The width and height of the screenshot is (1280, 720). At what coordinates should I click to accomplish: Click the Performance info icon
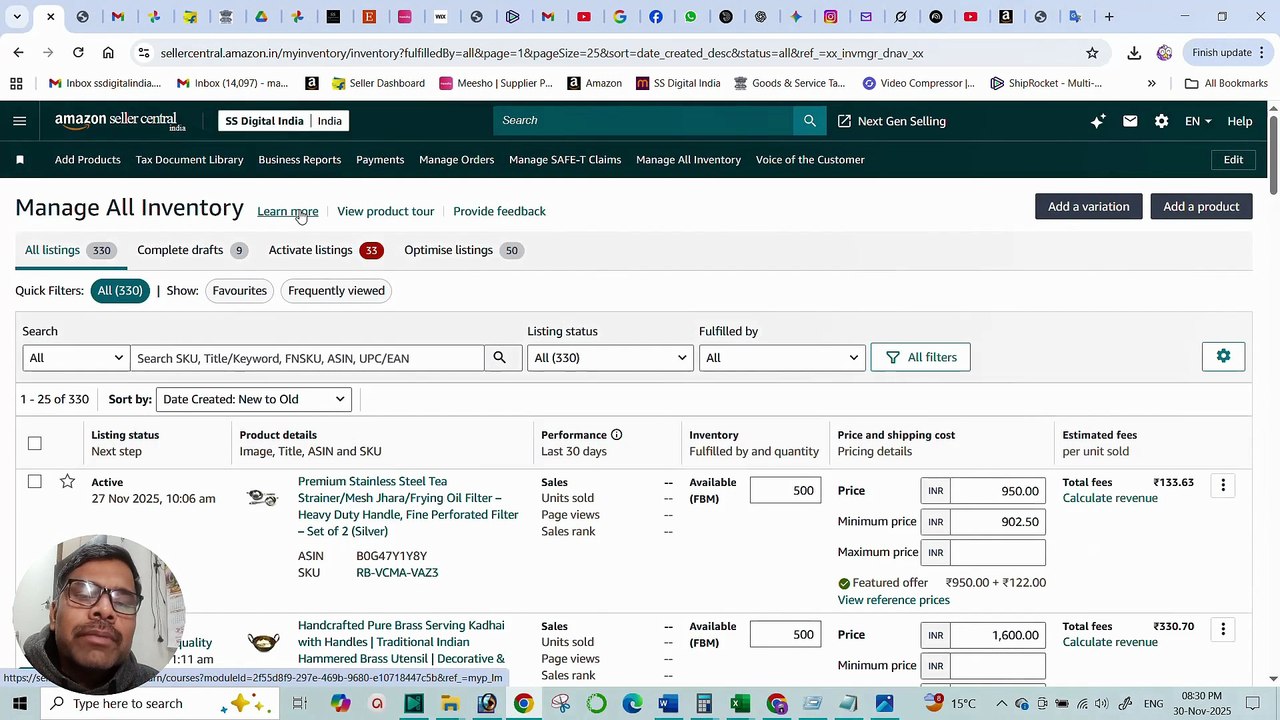tap(616, 435)
